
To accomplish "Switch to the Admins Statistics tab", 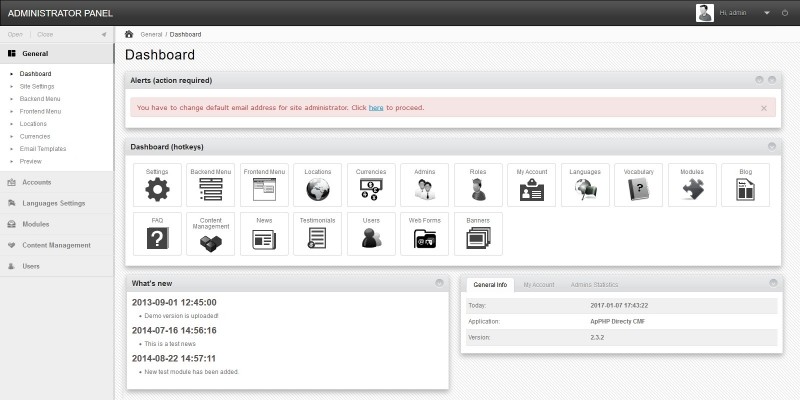I will [594, 285].
